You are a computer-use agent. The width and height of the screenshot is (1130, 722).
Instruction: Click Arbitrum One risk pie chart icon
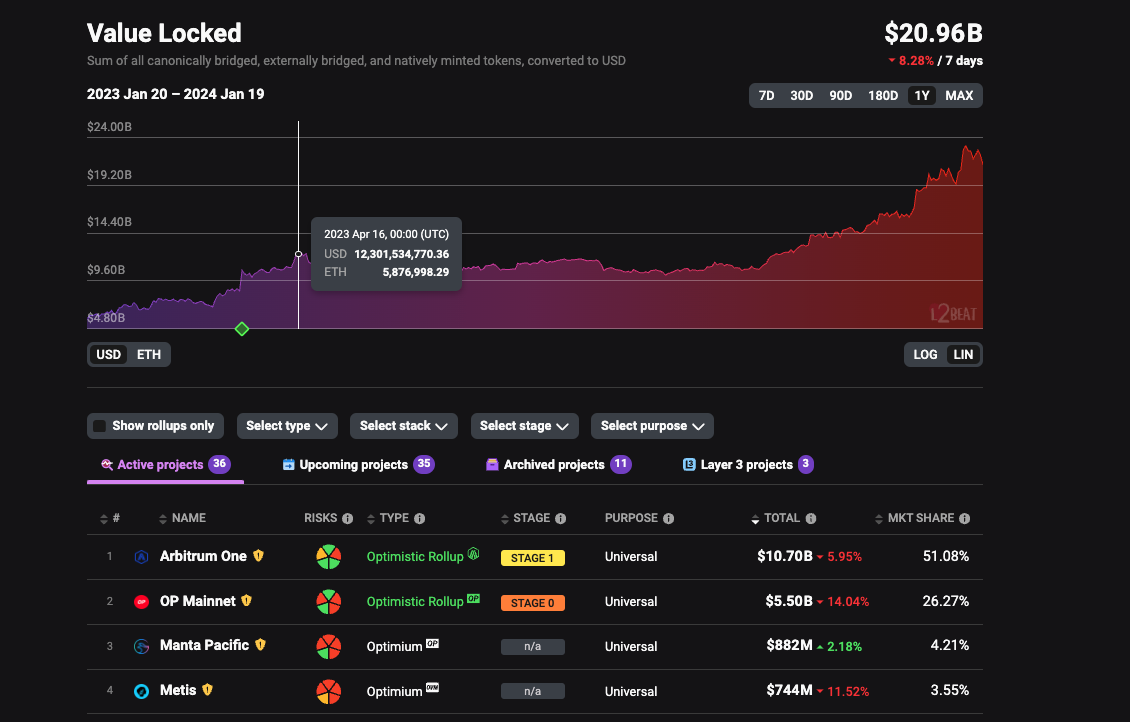[328, 556]
